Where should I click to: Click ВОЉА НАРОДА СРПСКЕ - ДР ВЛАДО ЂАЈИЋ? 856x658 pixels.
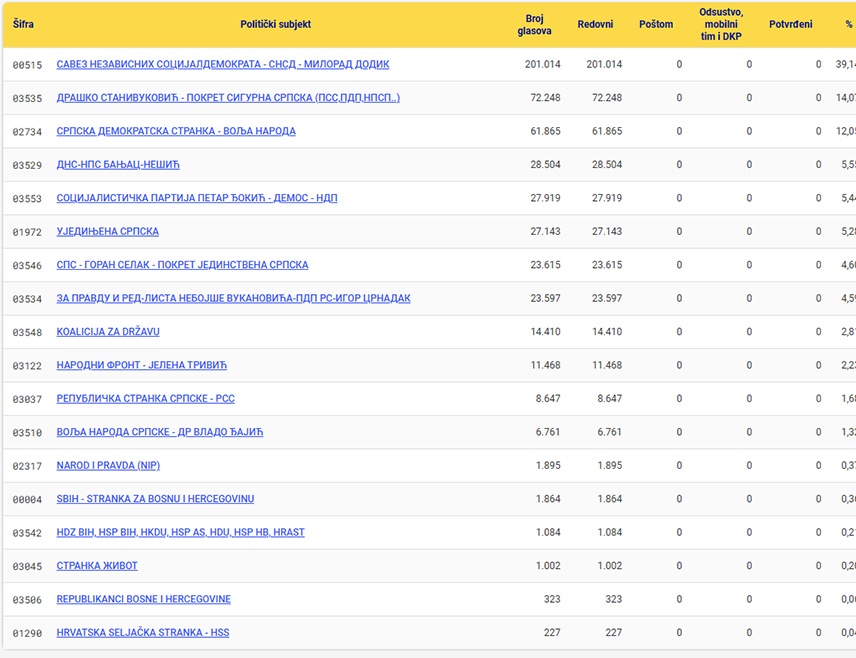coord(160,432)
